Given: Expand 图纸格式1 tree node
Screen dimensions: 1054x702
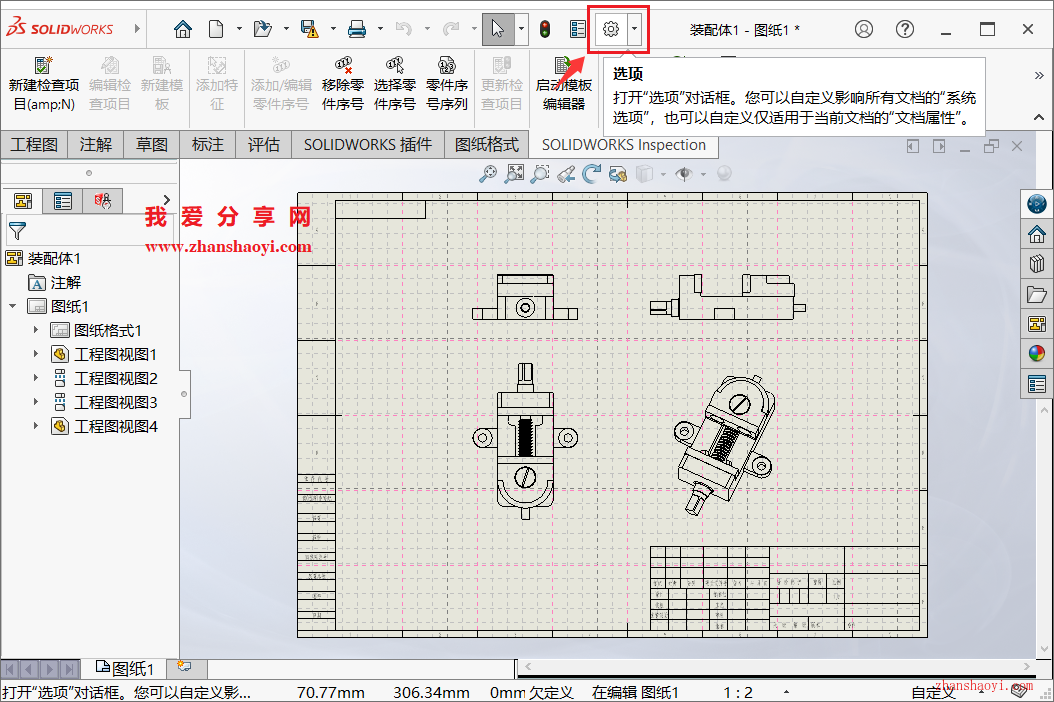Looking at the screenshot, I should tap(36, 330).
